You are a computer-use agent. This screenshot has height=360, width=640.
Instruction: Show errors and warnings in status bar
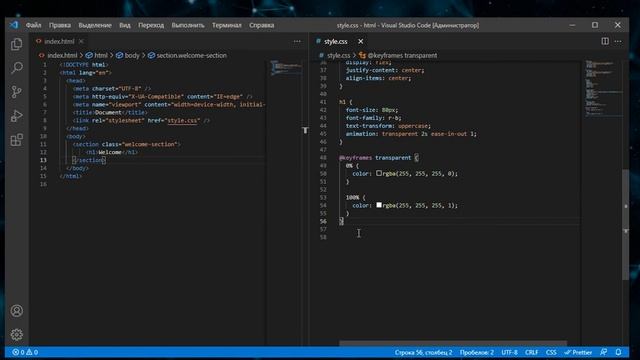(25, 352)
